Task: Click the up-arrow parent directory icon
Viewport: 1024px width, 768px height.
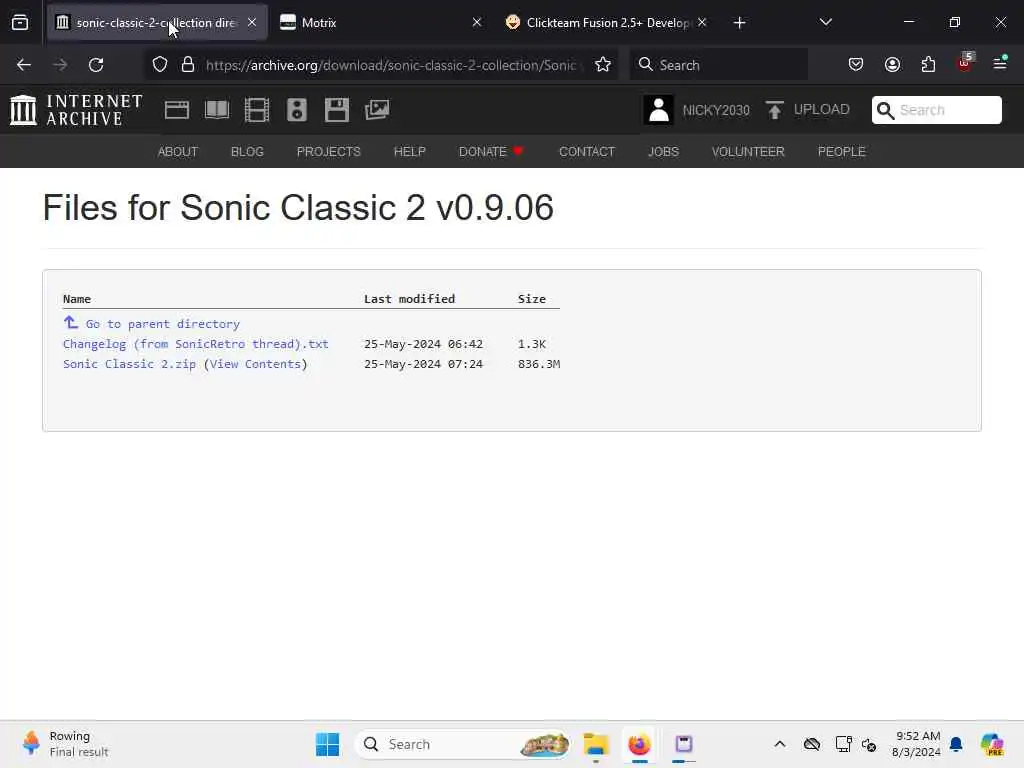Action: 71,323
